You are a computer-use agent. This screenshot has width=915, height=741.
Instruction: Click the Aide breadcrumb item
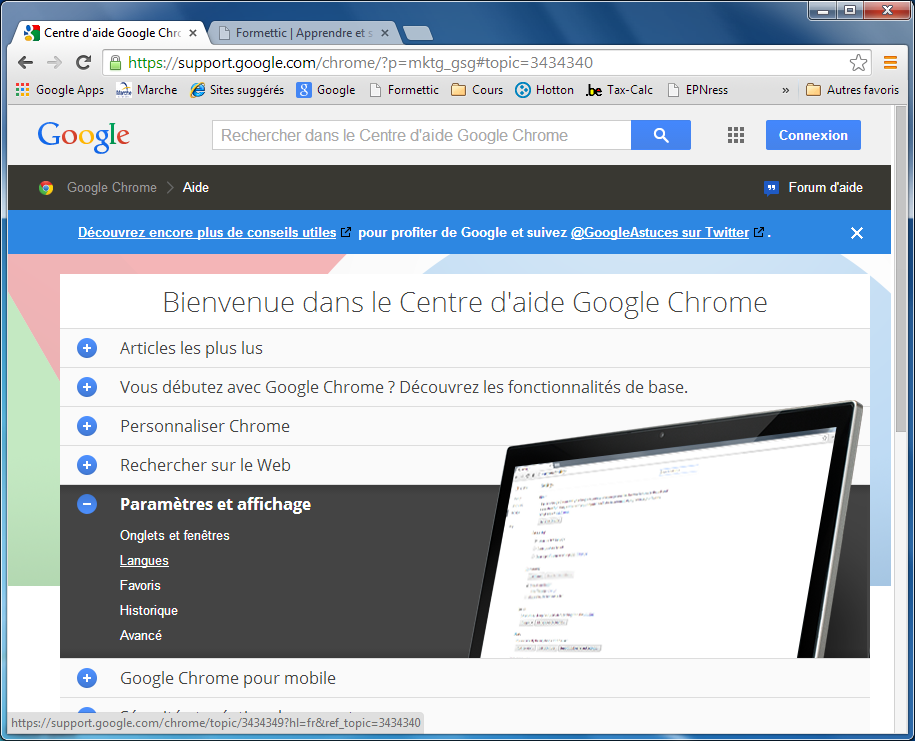[x=195, y=187]
